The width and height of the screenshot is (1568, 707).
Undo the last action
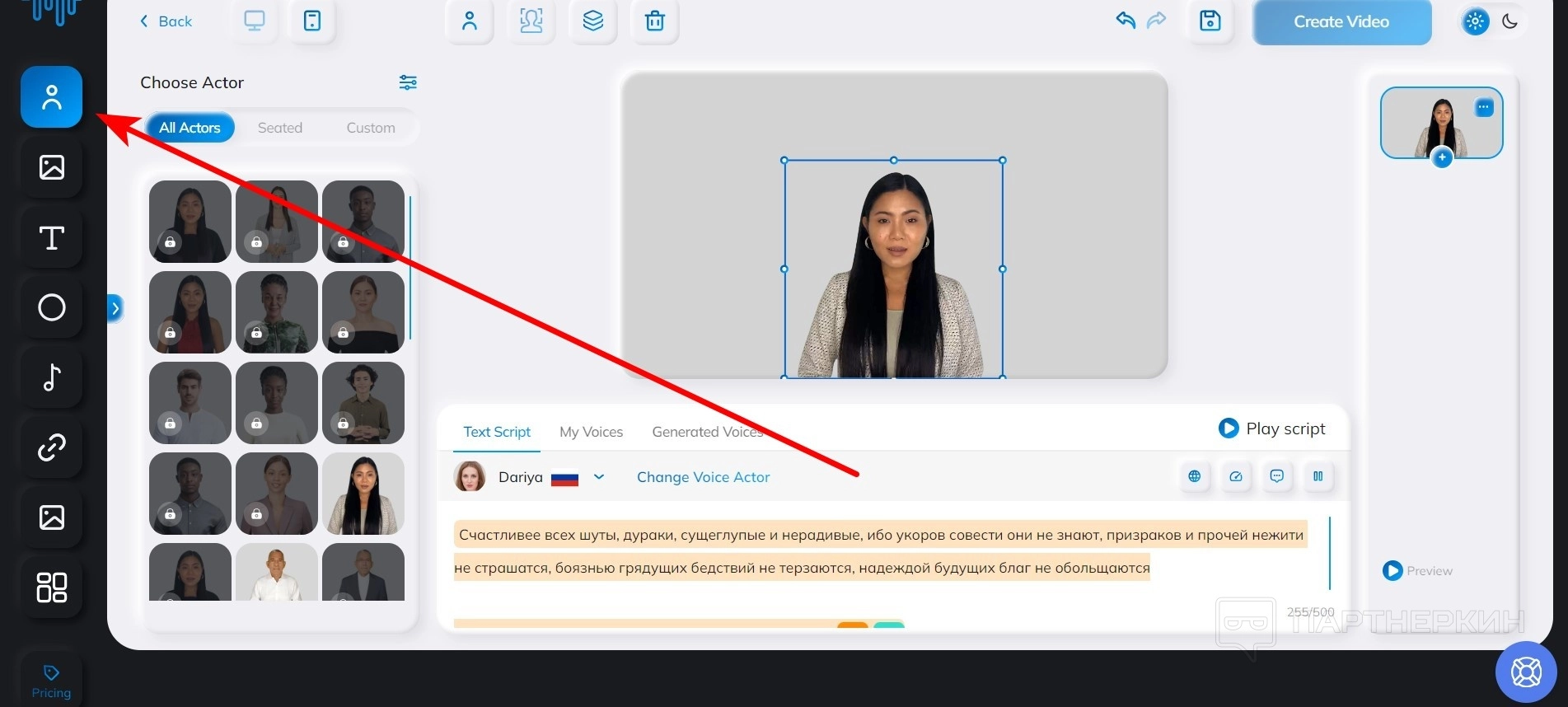click(x=1126, y=21)
